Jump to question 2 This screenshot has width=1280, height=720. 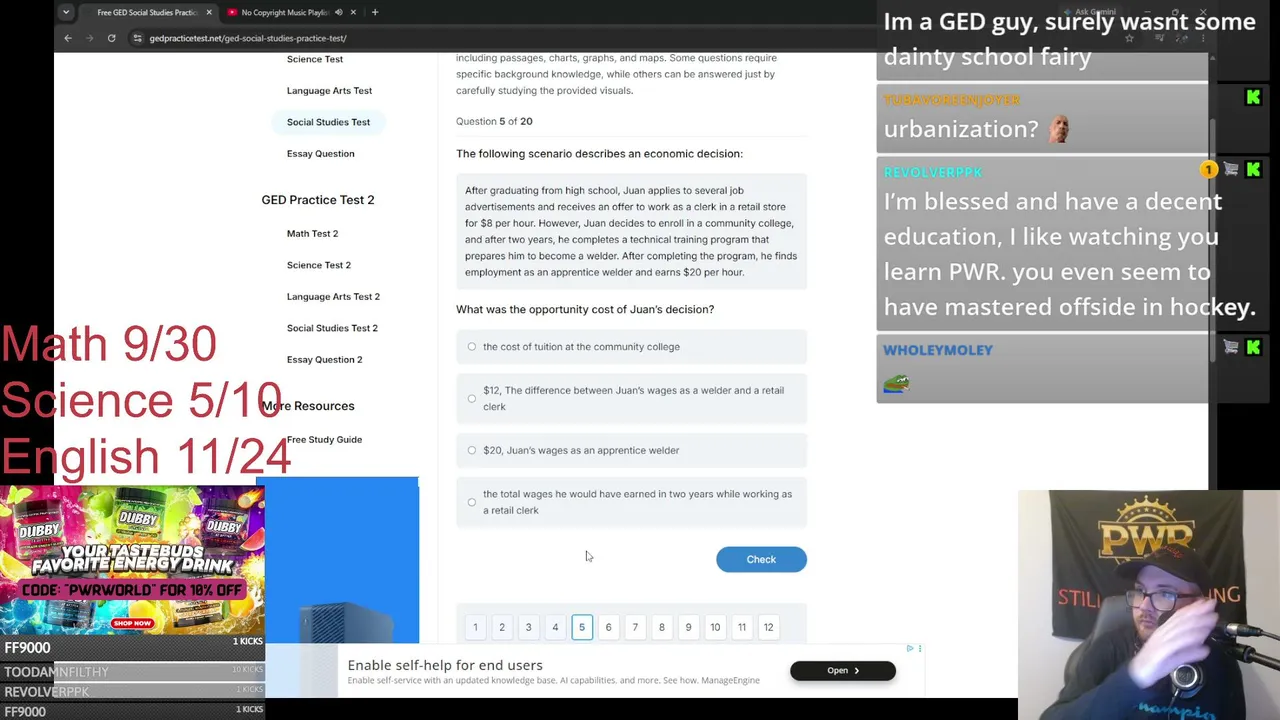(x=502, y=627)
